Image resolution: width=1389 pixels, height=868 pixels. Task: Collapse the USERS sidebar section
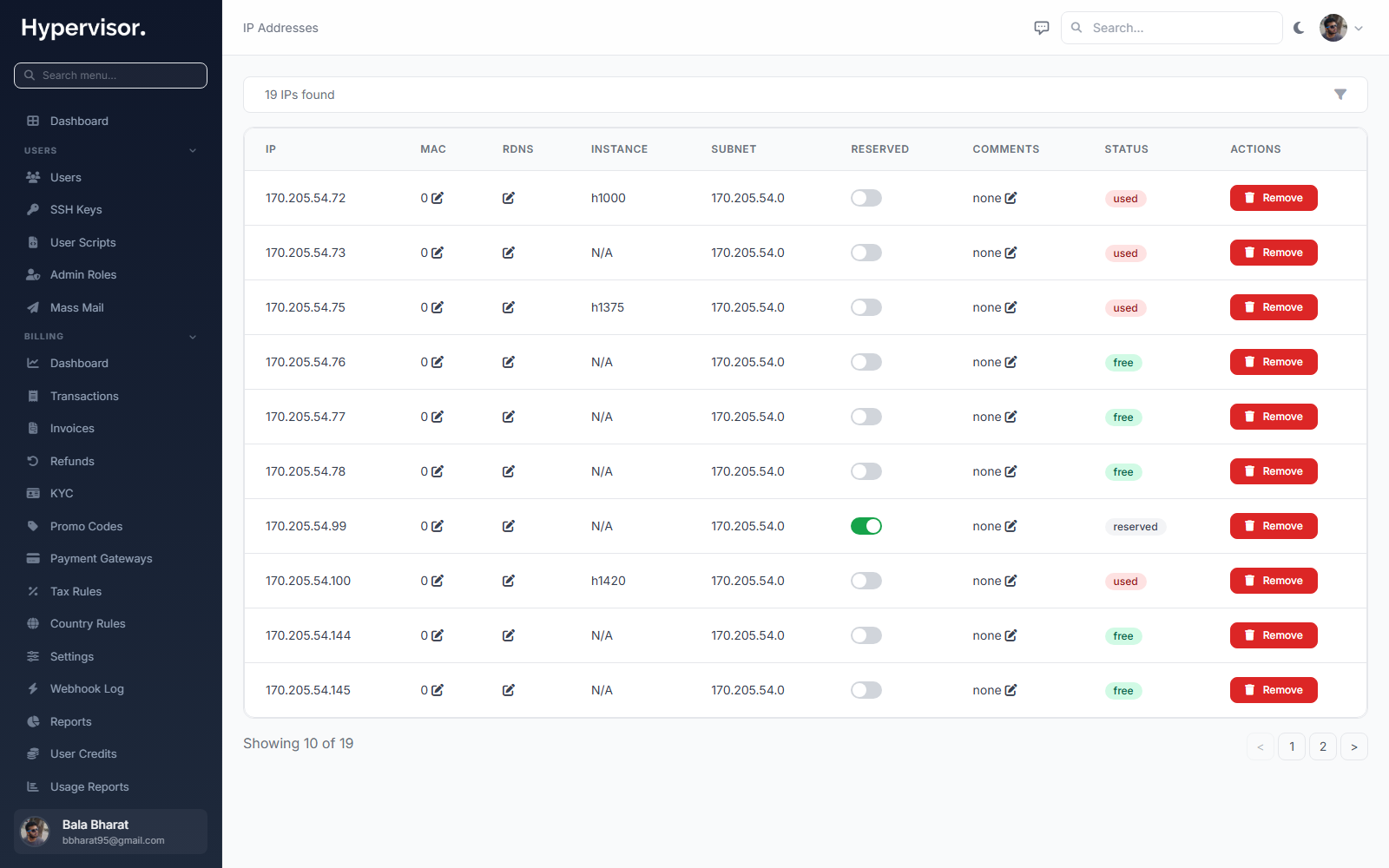coord(193,150)
